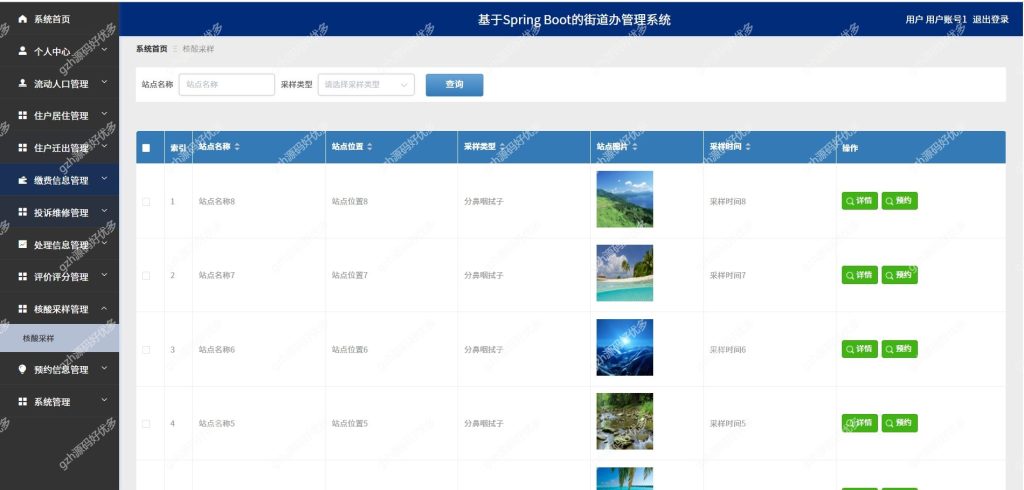This screenshot has width=1024, height=490.
Task: Click the grid icon beside 评价评分管理
Action: click(23, 276)
